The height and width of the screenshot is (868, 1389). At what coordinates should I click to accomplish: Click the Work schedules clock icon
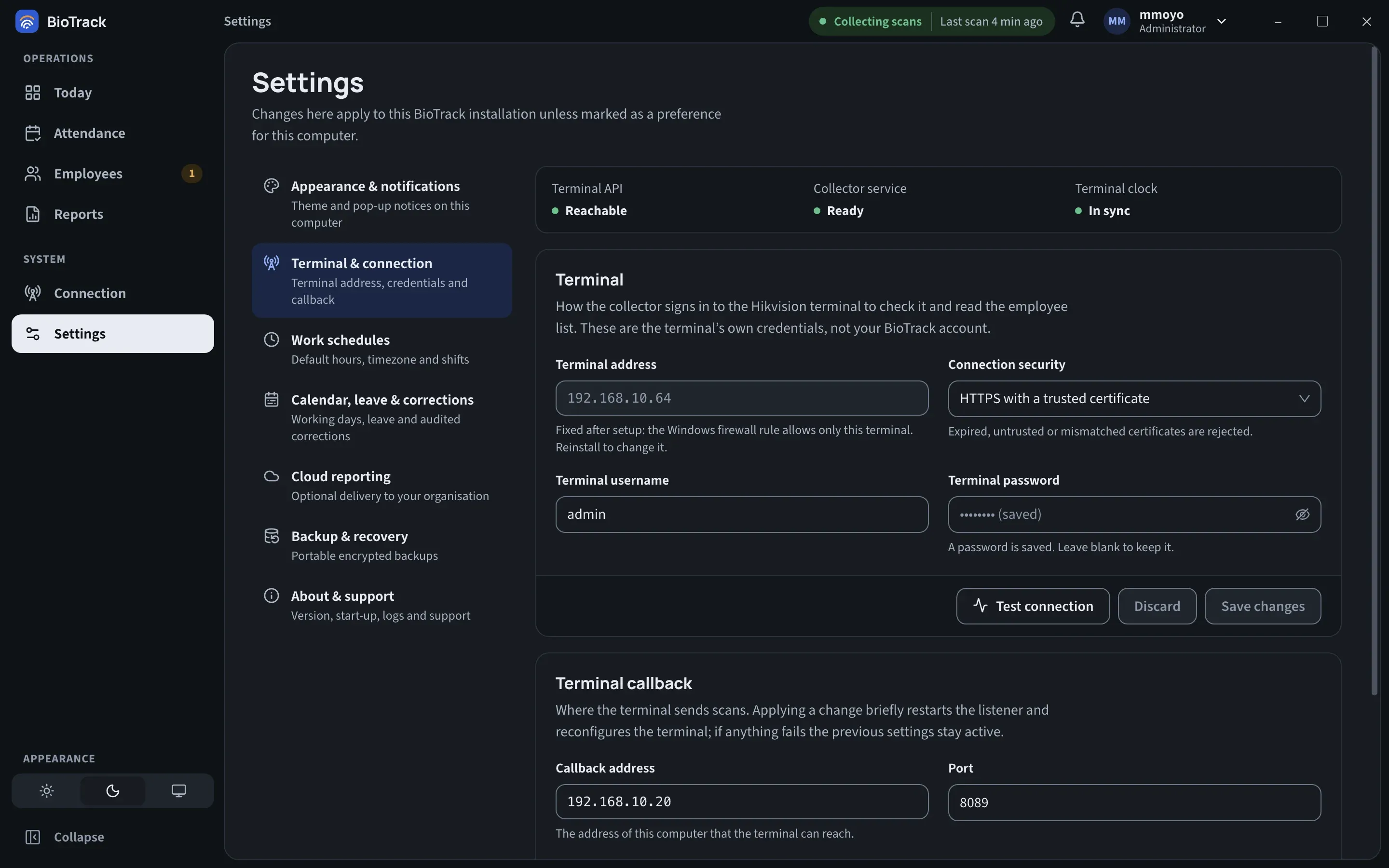(x=271, y=340)
